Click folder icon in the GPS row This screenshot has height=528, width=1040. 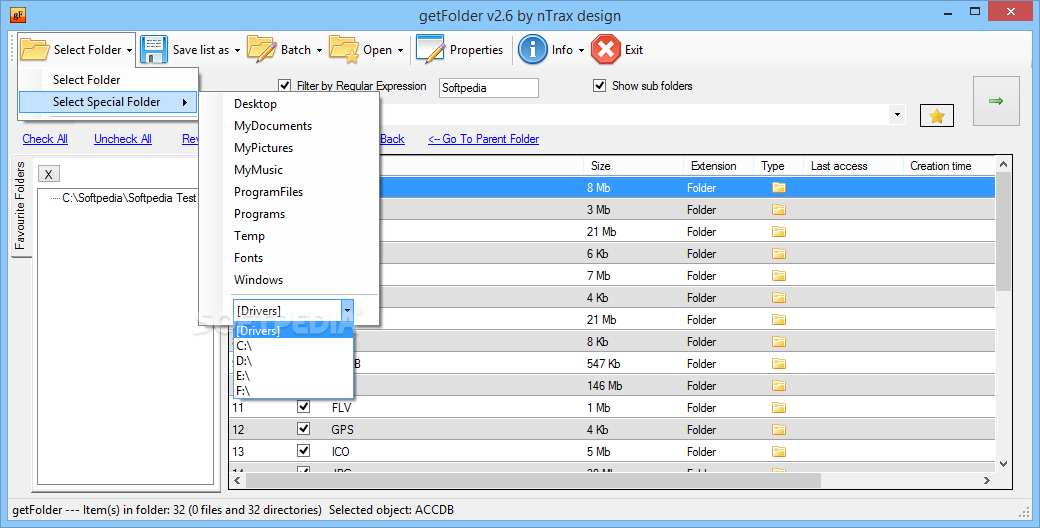tap(779, 429)
